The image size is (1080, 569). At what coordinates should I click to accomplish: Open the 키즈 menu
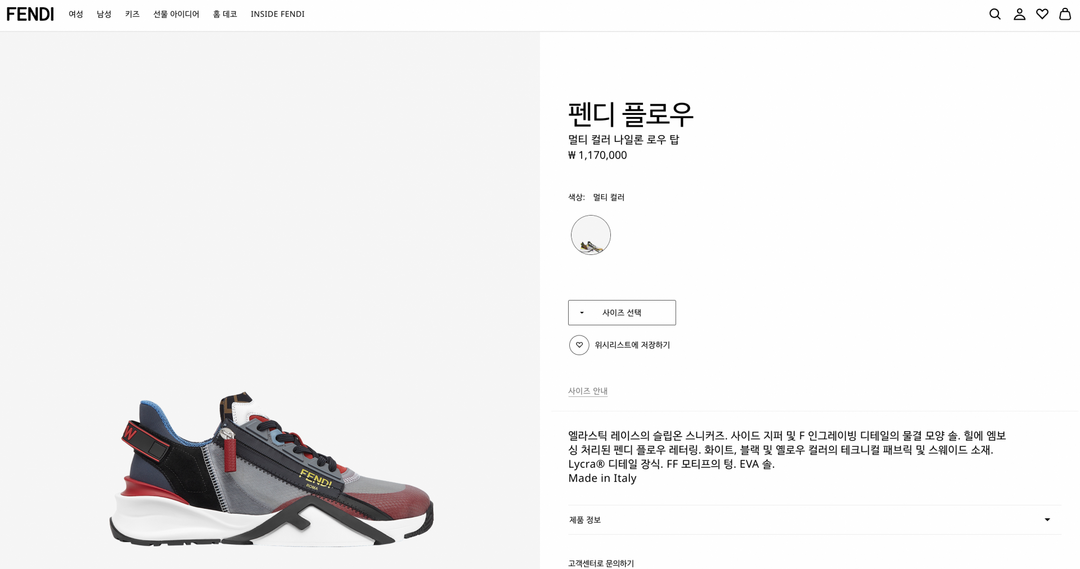point(132,14)
